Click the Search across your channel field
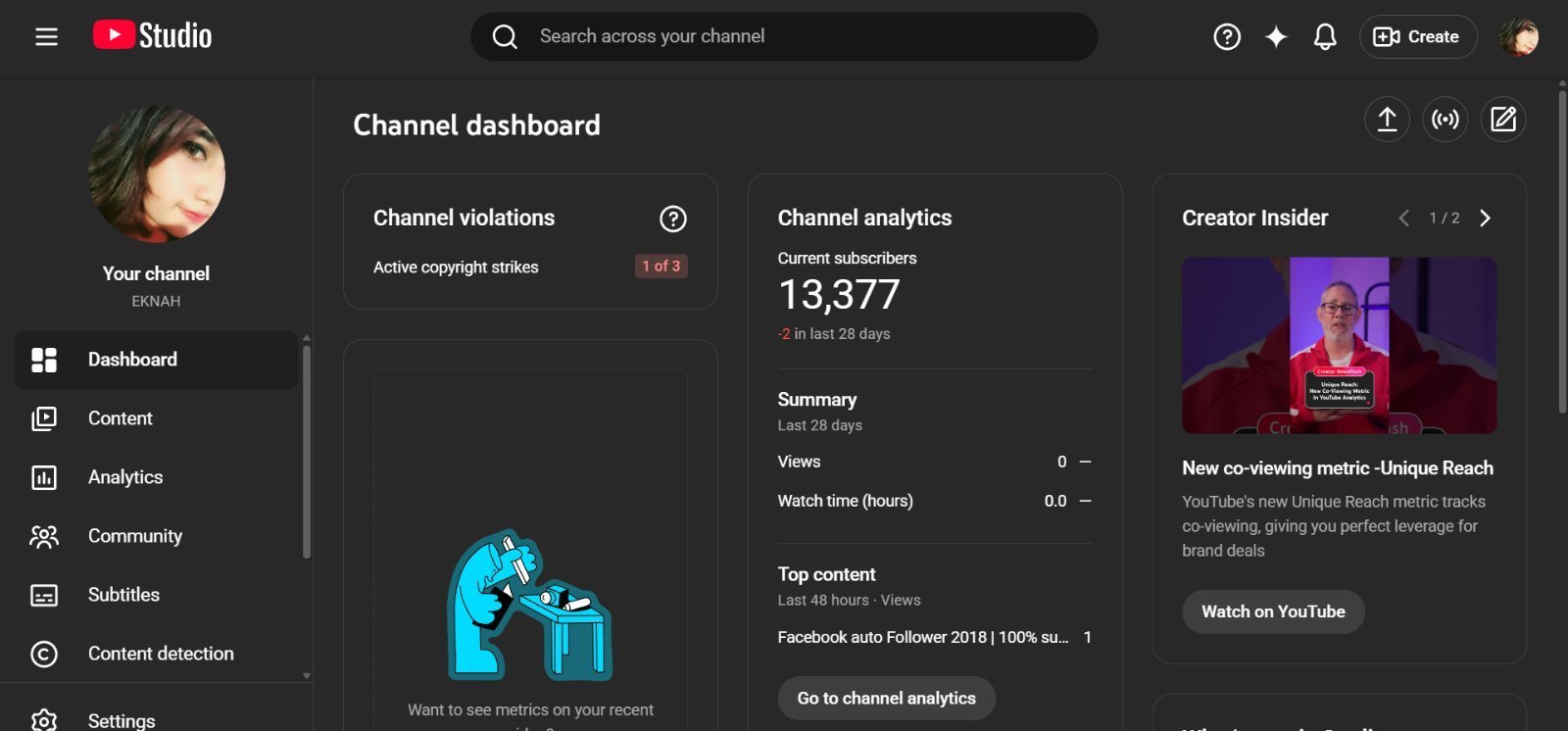Image resolution: width=1568 pixels, height=731 pixels. (784, 36)
